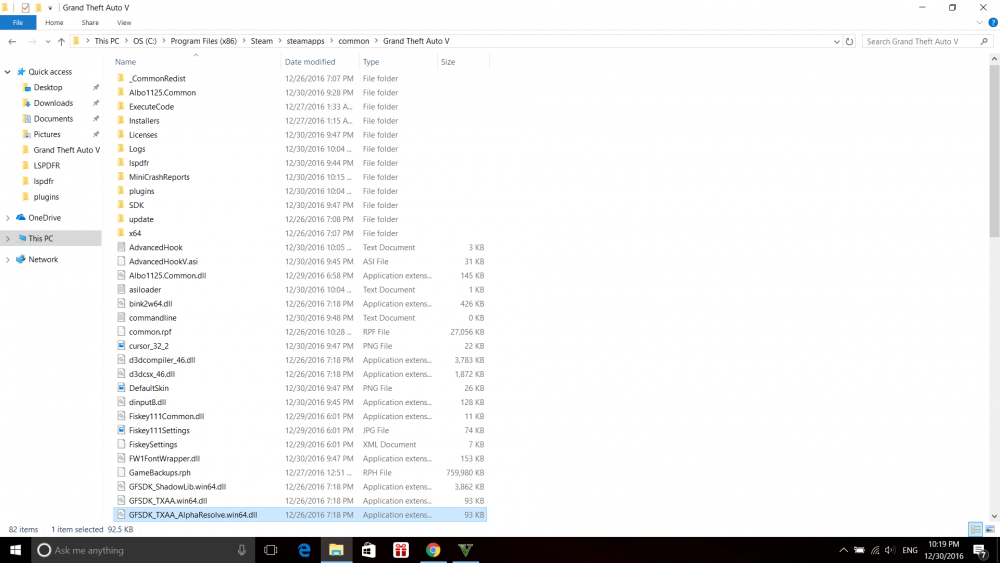Click the Program Files (x86) breadcrumb
Image resolution: width=1000 pixels, height=563 pixels.
point(203,41)
